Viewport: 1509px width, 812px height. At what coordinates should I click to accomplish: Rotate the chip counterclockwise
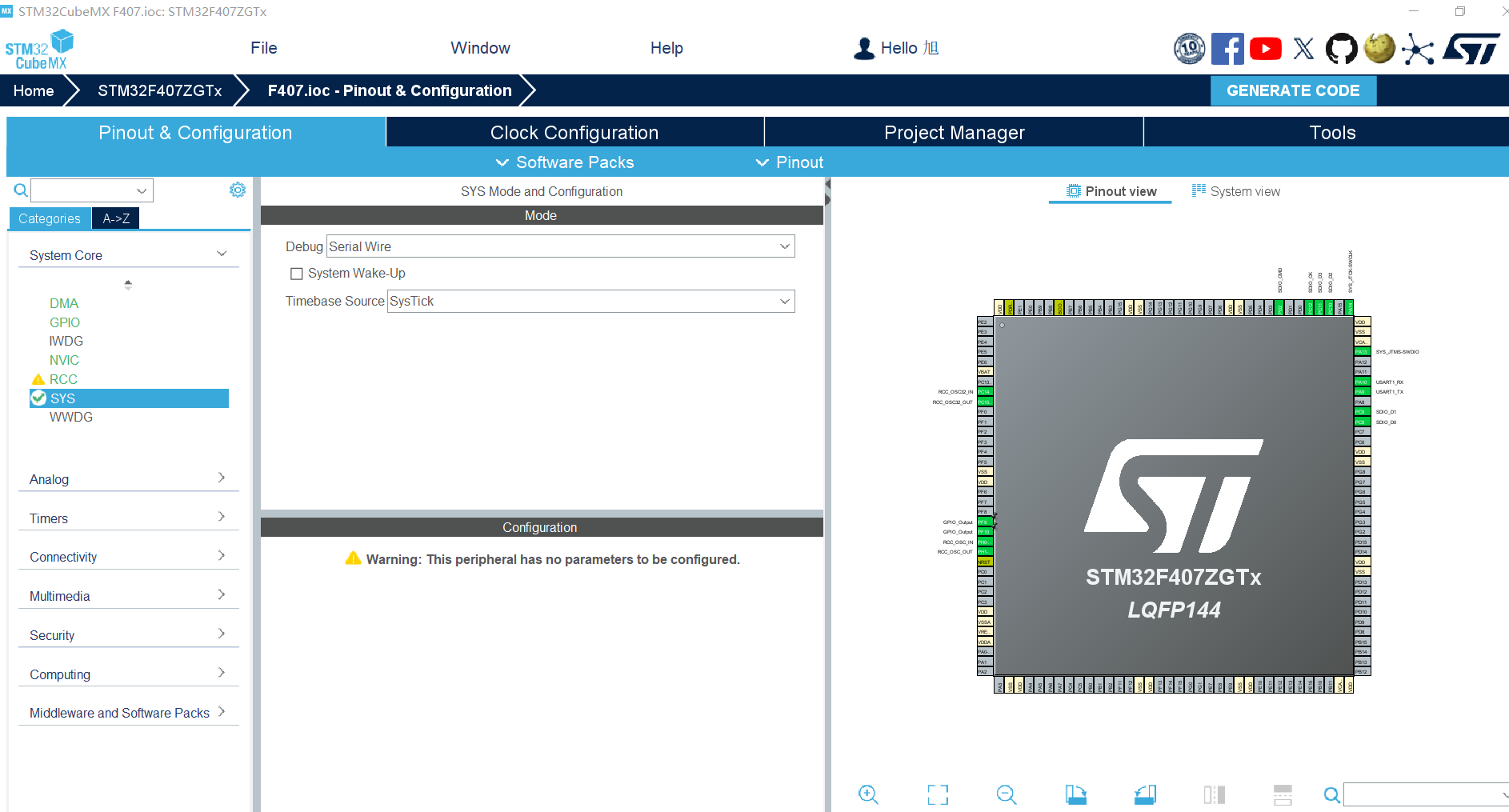click(x=1144, y=794)
